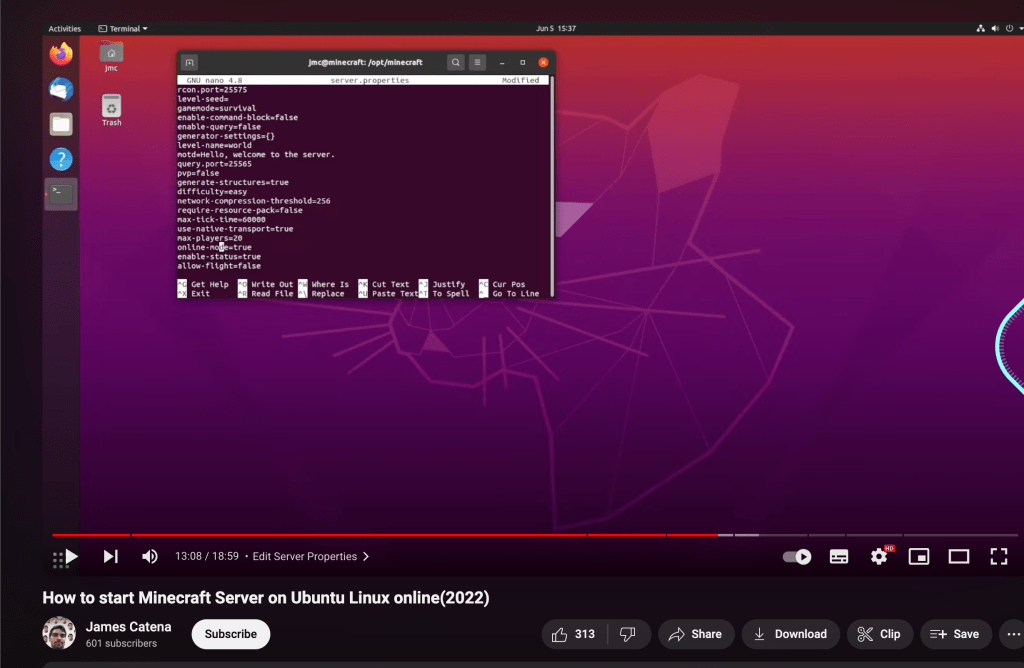
Task: Click the difficulty=easy line
Action: pyautogui.click(x=212, y=192)
